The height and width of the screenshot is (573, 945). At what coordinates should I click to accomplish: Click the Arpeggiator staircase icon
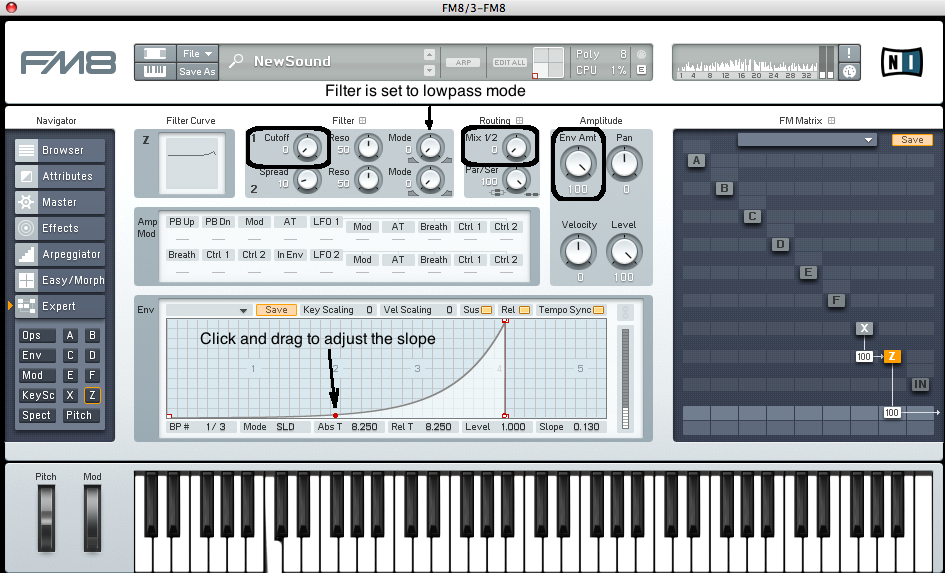tap(26, 254)
